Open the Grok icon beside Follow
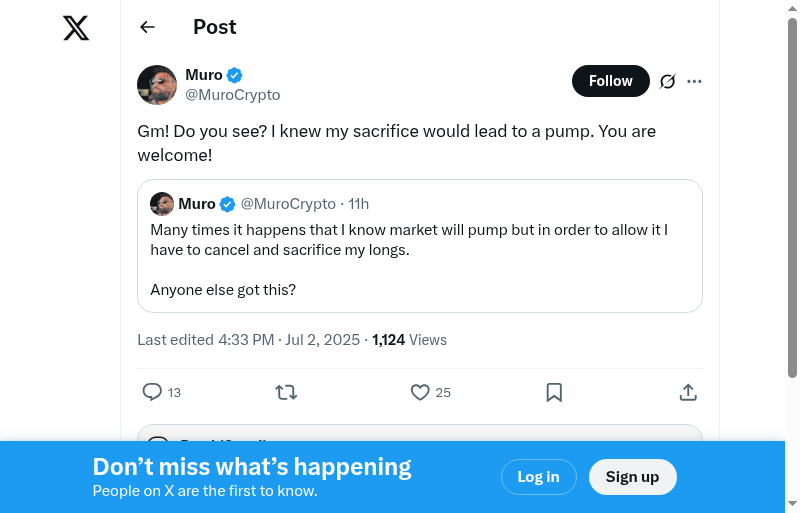800x513 pixels. click(x=668, y=81)
